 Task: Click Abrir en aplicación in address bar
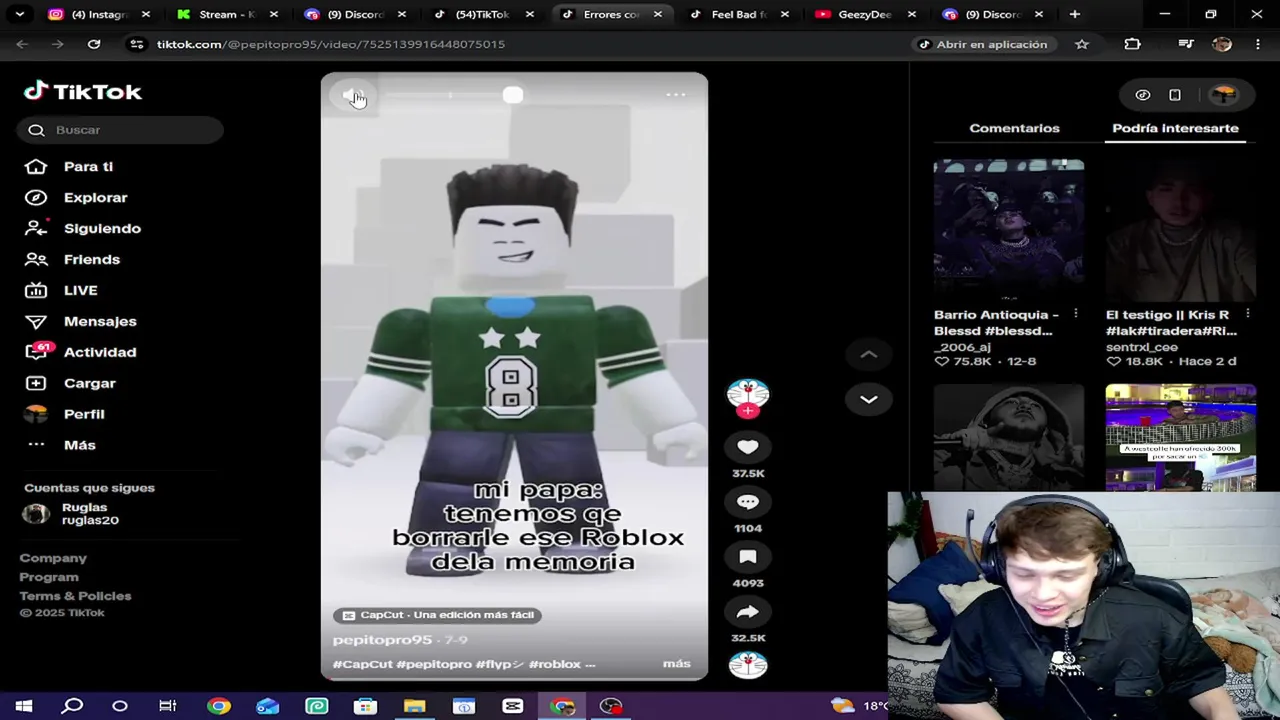(983, 44)
